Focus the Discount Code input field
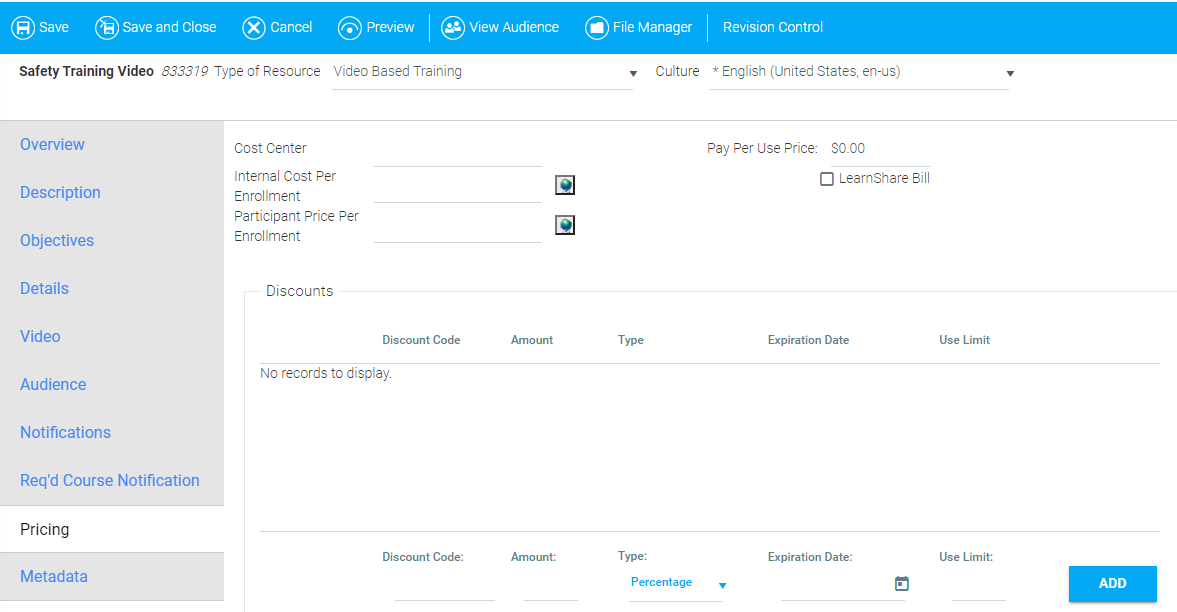1177x612 pixels. coord(444,588)
